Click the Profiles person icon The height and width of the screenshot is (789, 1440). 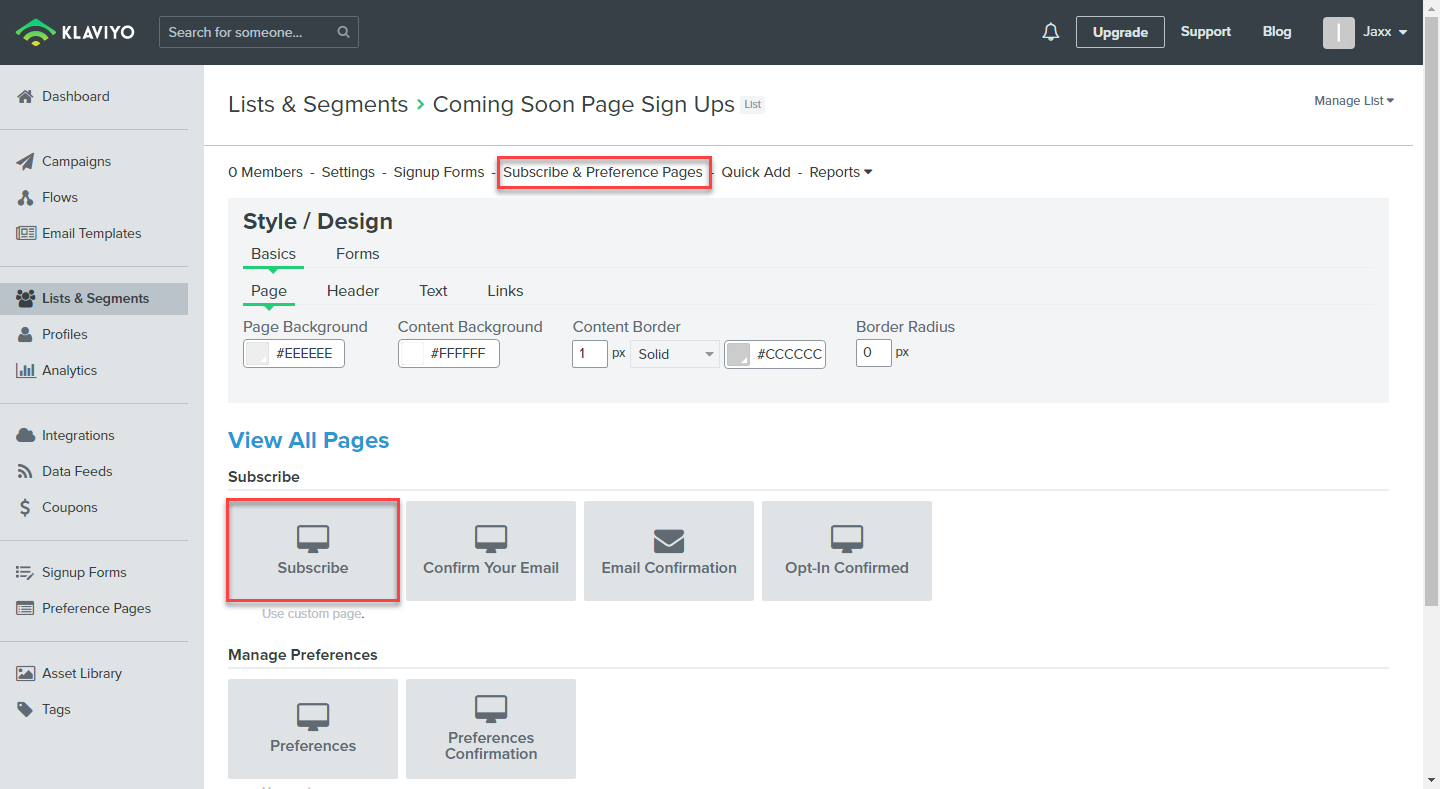click(26, 334)
